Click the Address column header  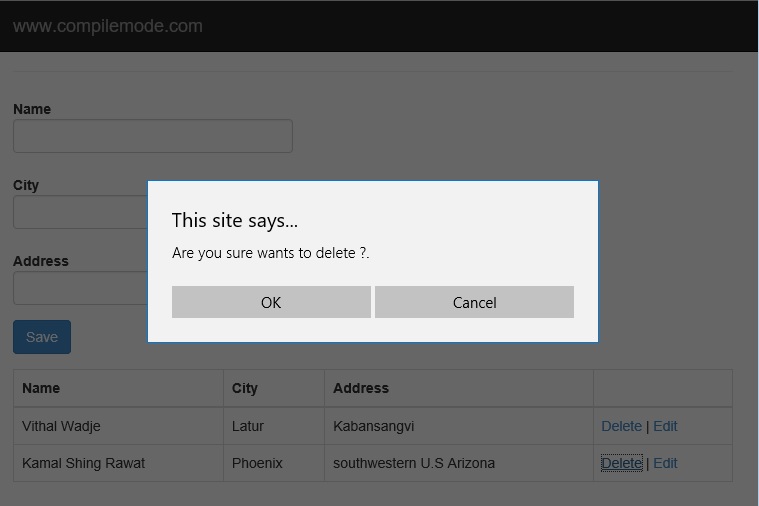pyautogui.click(x=361, y=388)
